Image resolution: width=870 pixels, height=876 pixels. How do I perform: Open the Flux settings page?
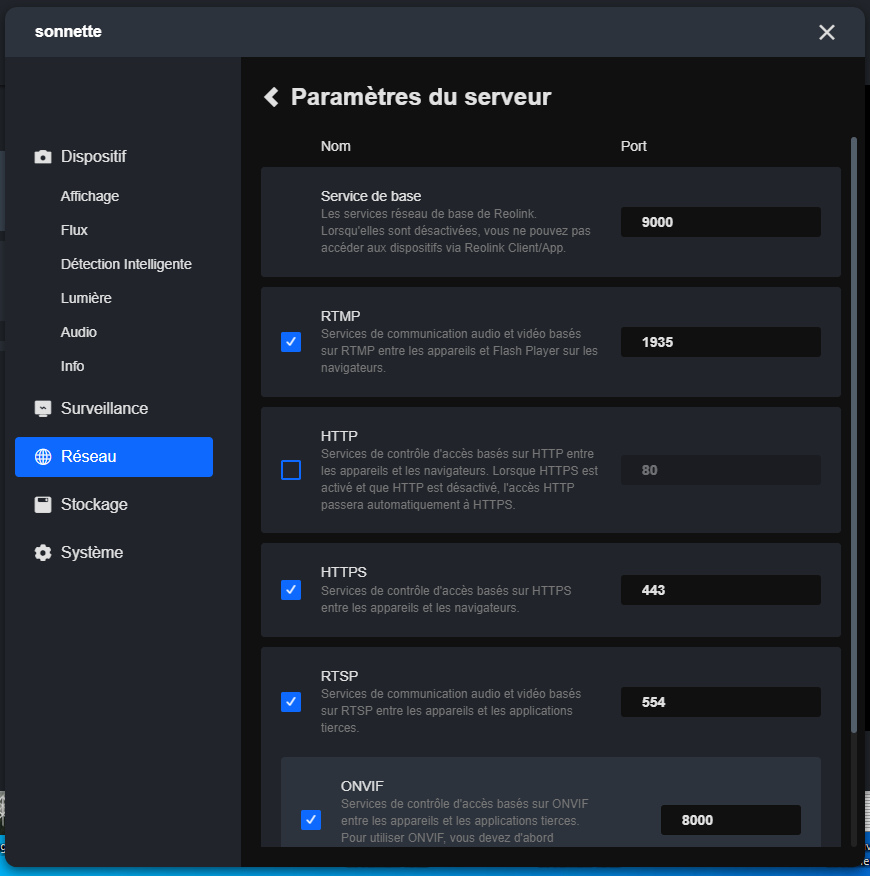point(74,230)
